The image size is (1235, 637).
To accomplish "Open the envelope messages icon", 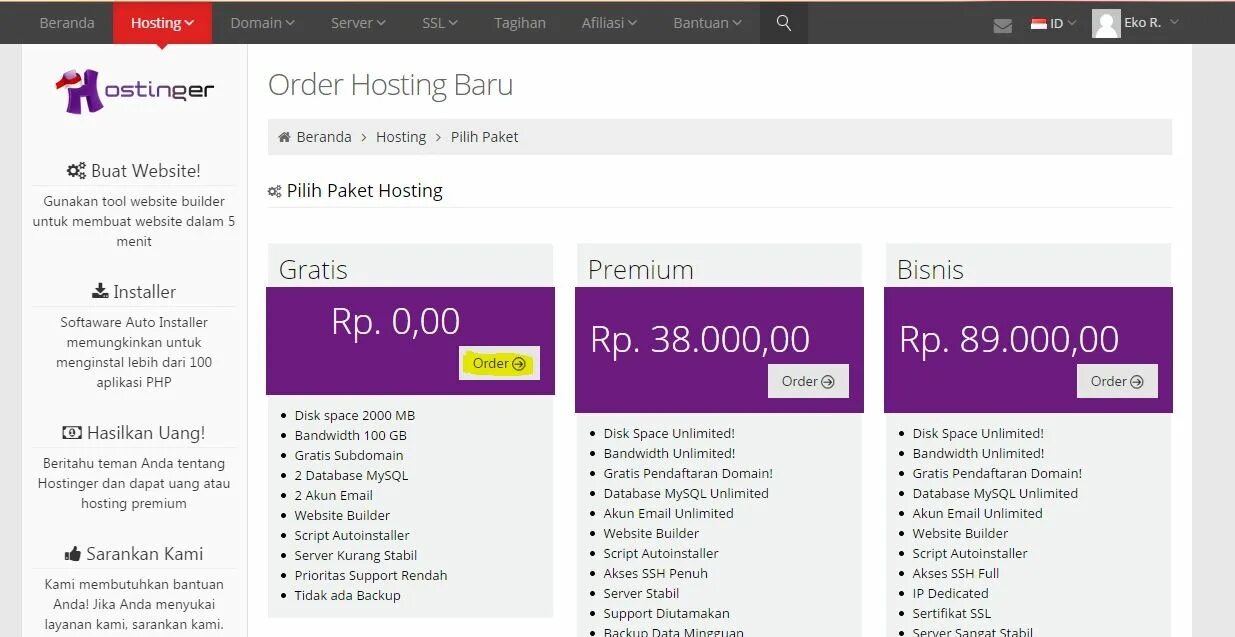I will pyautogui.click(x=1003, y=25).
